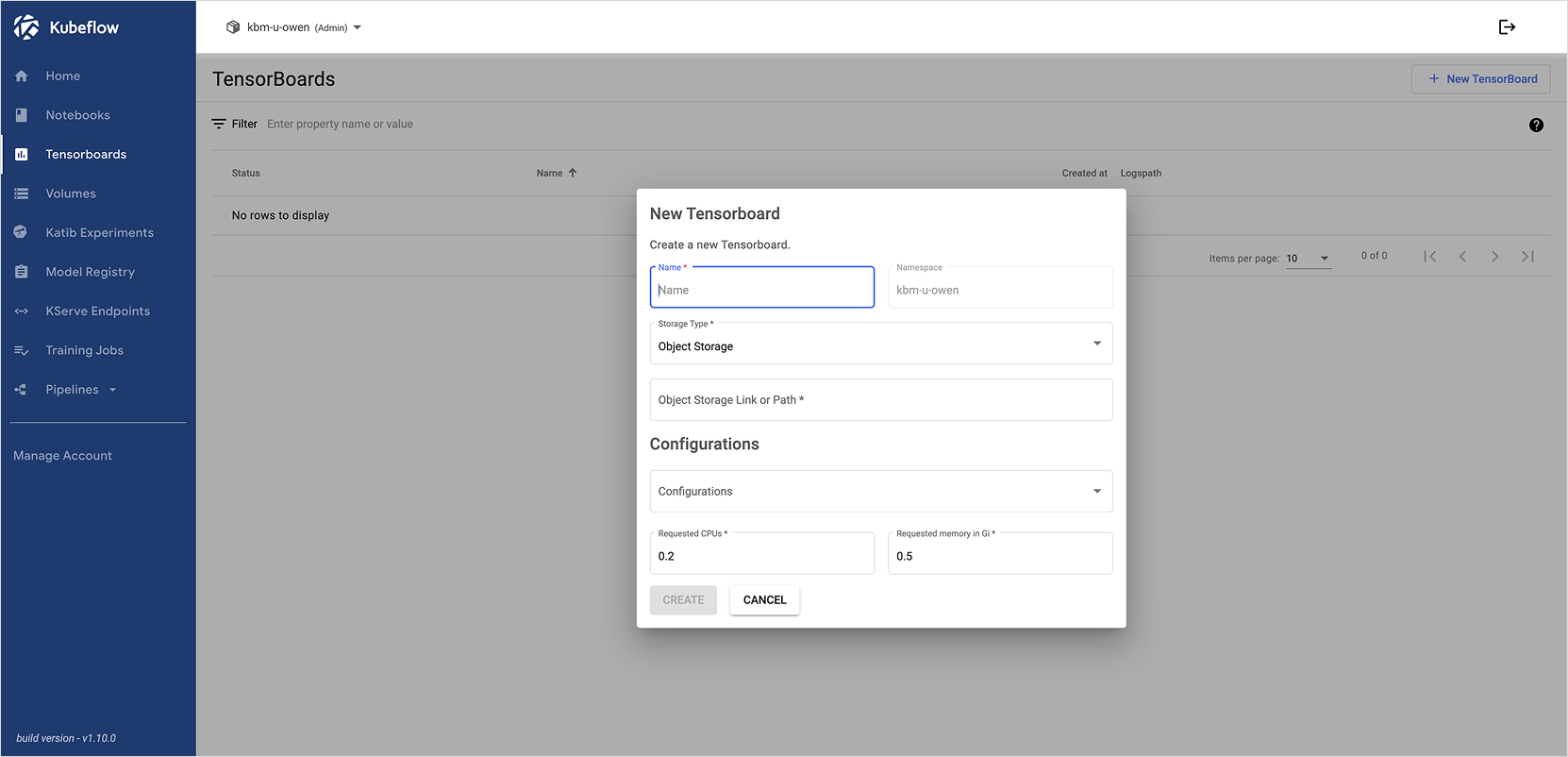The height and width of the screenshot is (757, 1568).
Task: Click the New TensorBoard button
Action: (x=1481, y=79)
